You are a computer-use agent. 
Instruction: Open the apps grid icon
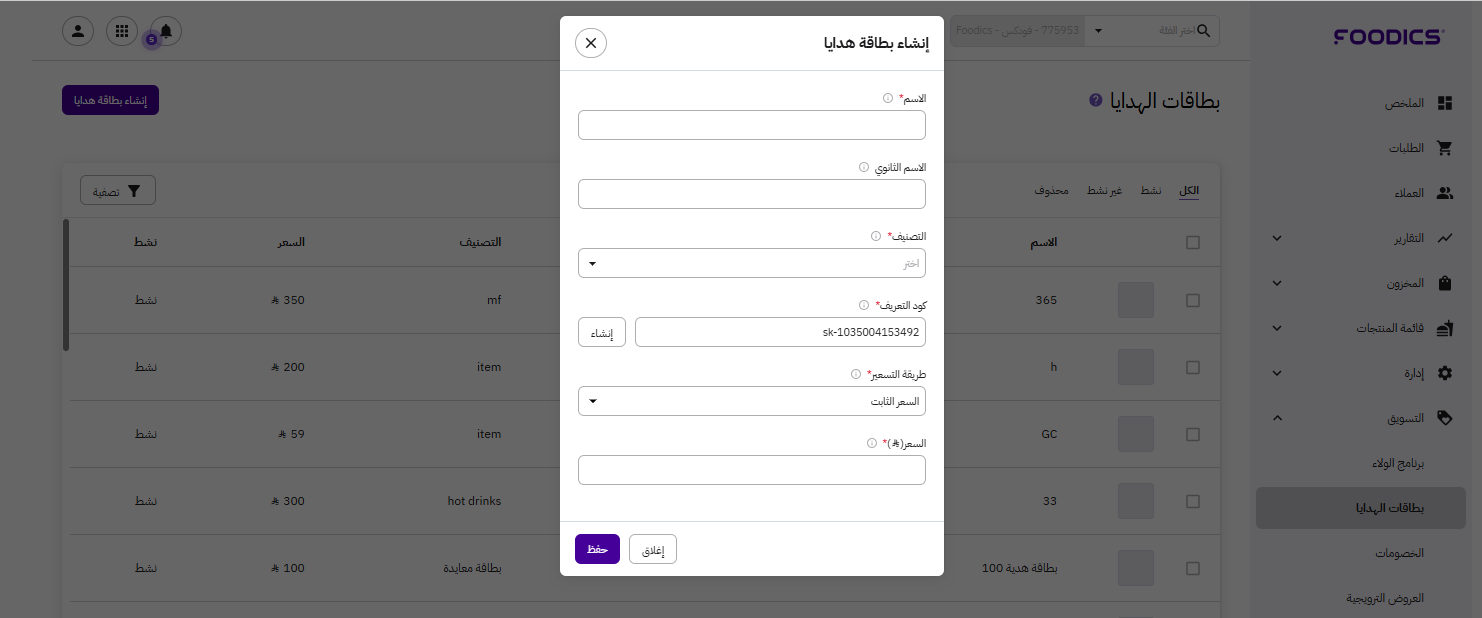122,31
